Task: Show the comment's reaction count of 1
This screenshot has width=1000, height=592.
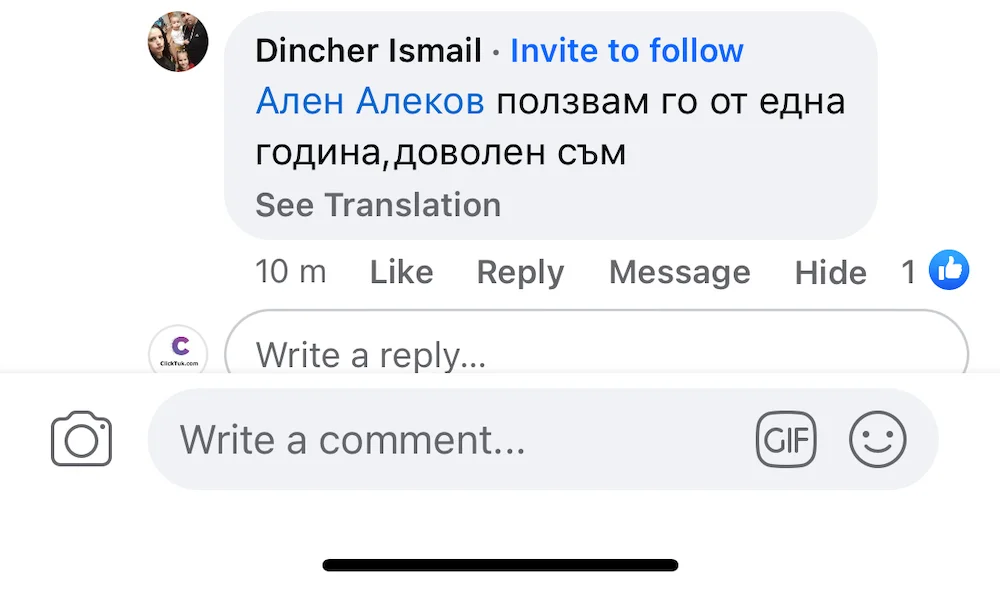Action: 908,272
